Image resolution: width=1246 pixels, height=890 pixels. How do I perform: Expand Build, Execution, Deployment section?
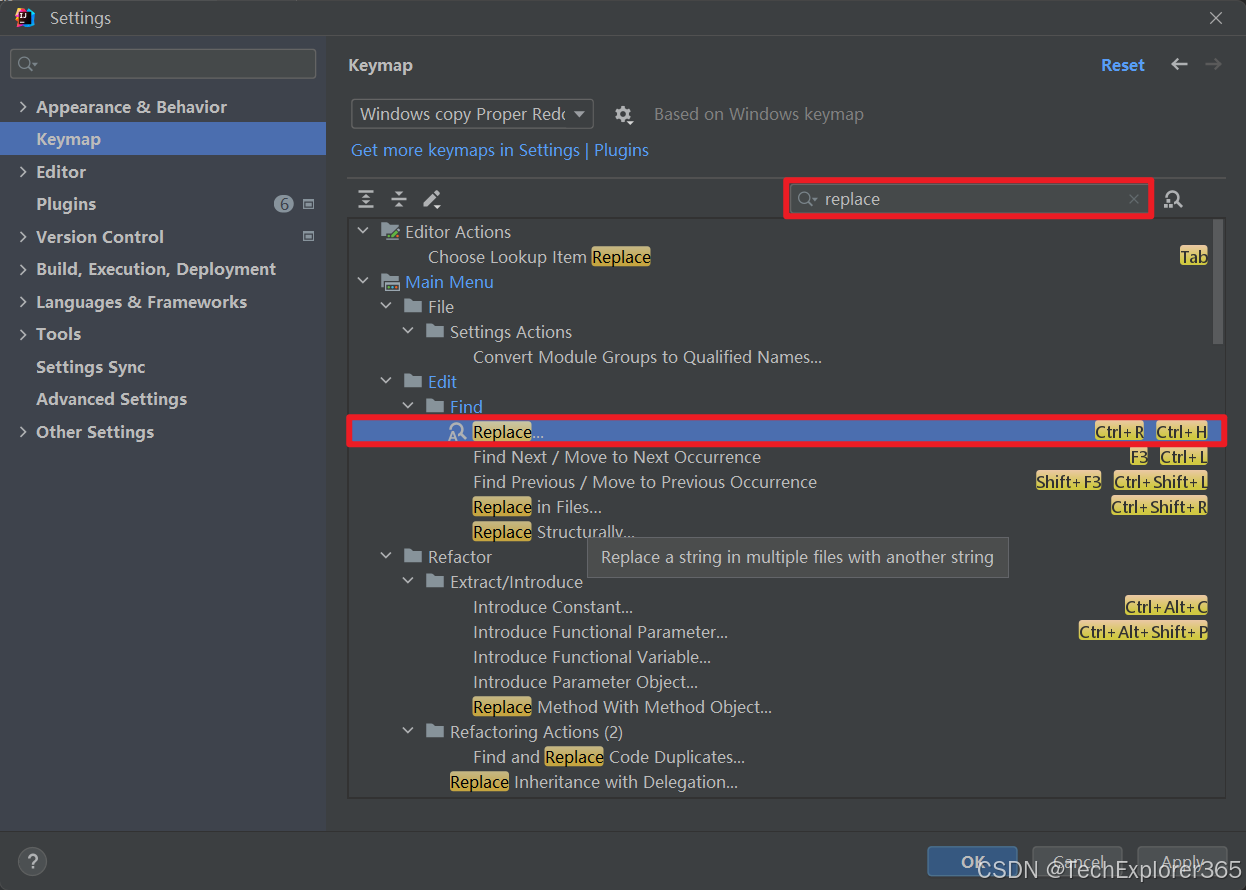tap(23, 269)
